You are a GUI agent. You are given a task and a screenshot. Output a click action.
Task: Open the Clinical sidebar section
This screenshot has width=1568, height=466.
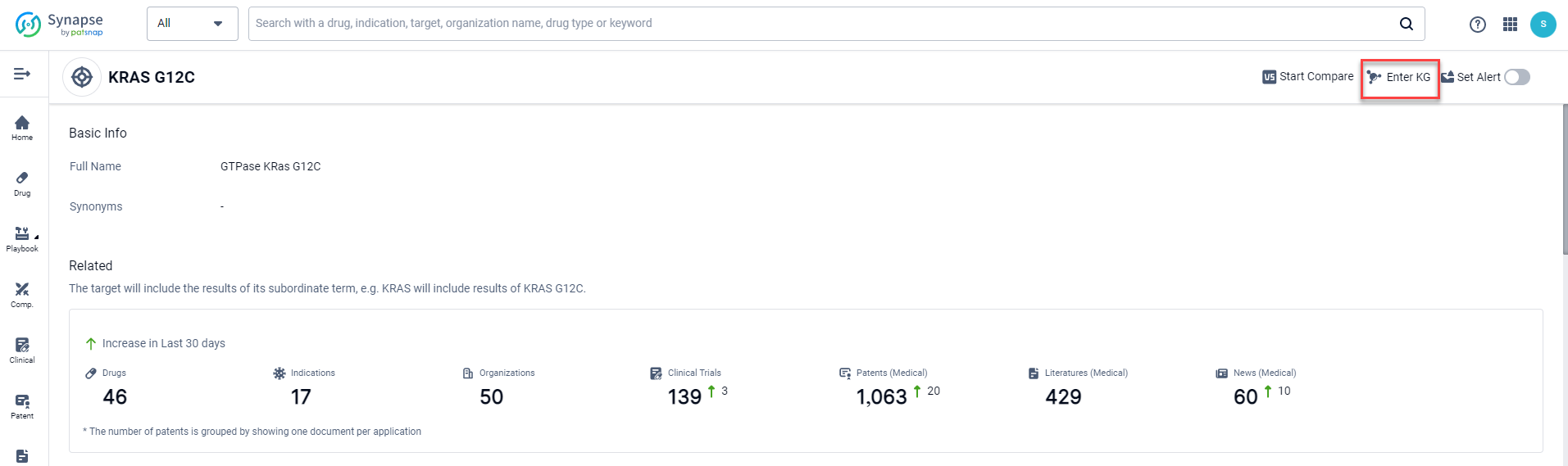pos(22,351)
